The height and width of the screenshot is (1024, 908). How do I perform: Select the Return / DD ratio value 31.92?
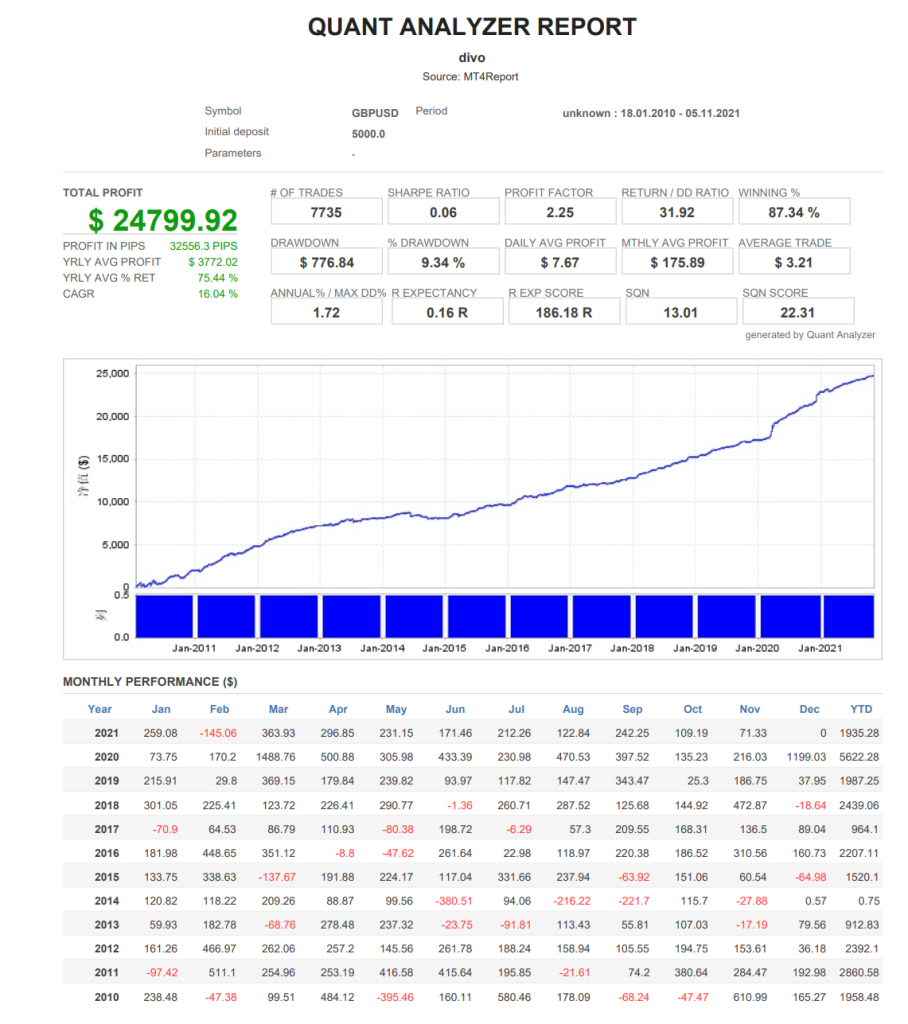point(677,212)
